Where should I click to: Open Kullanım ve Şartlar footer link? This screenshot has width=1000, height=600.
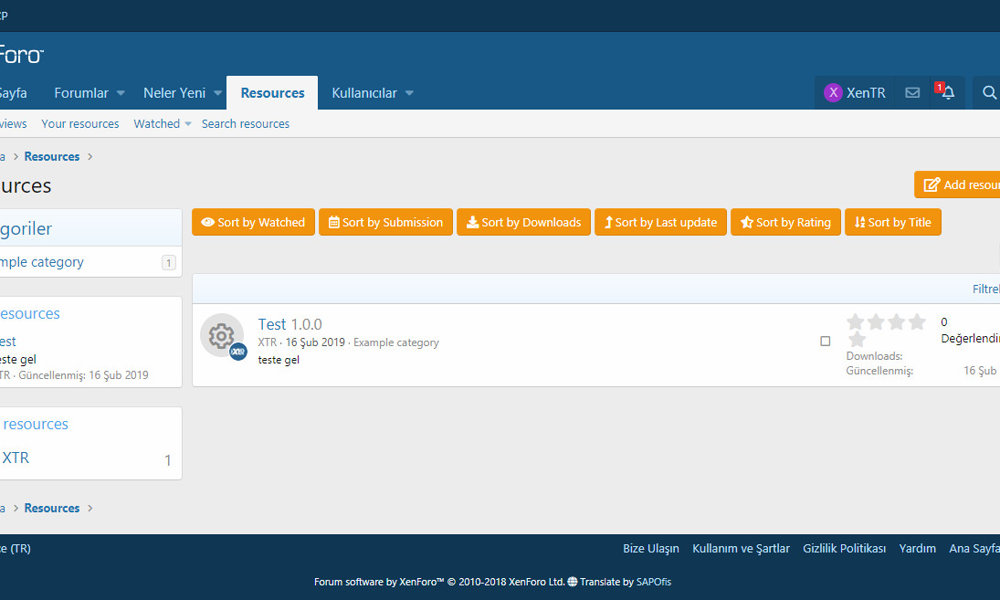point(741,548)
